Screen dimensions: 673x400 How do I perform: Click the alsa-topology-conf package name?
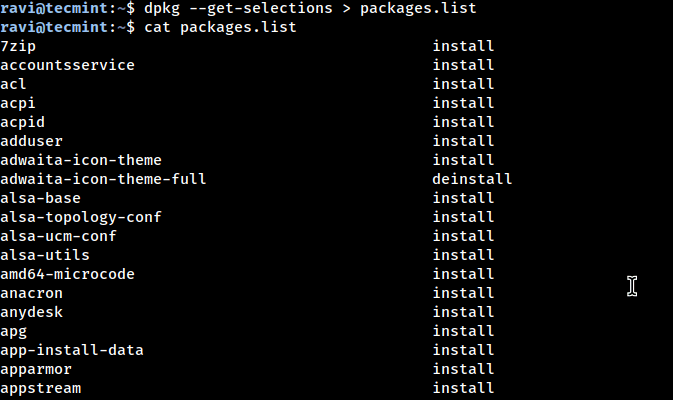pyautogui.click(x=81, y=217)
